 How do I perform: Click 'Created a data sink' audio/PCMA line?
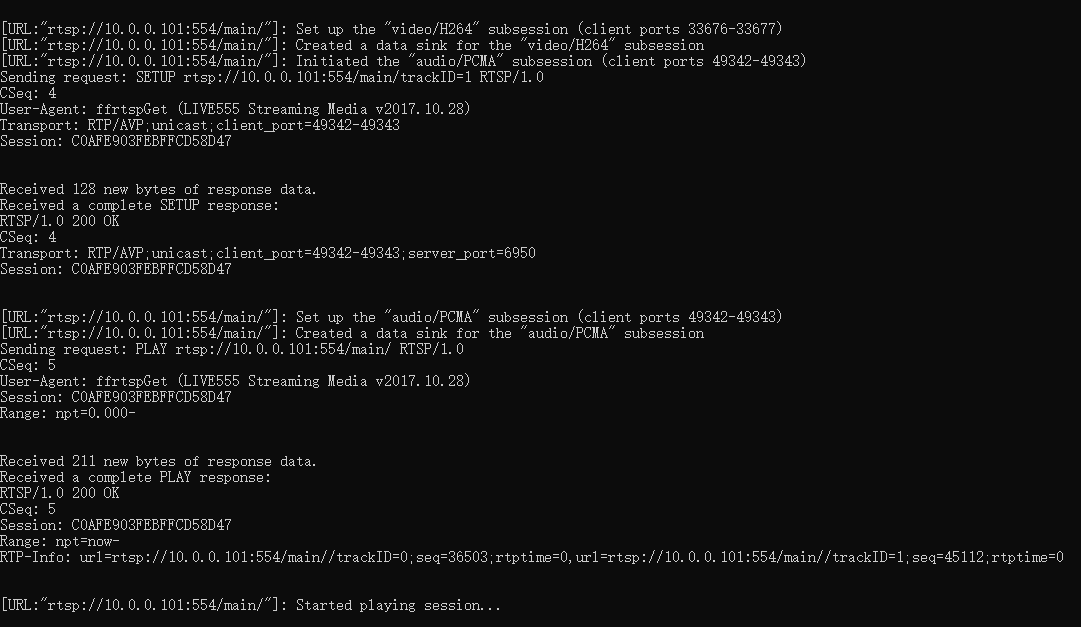click(x=352, y=333)
